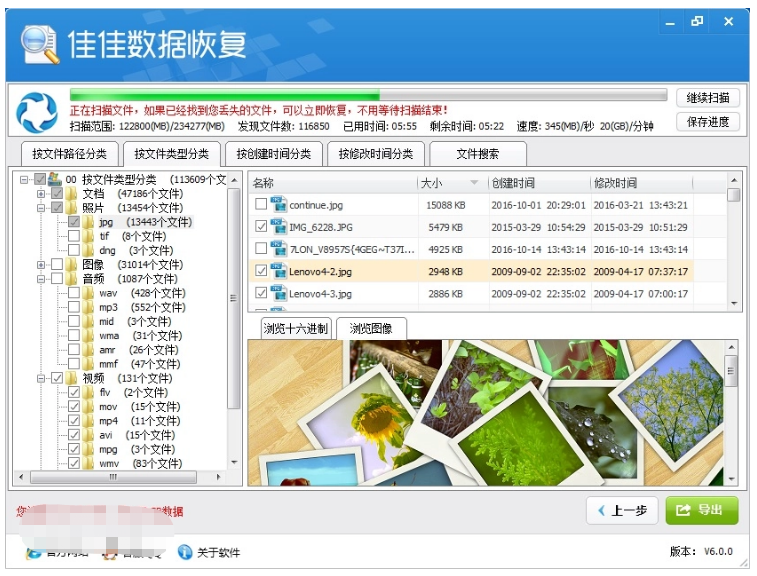Tick the checkbox for continue.jpg

click(x=261, y=204)
